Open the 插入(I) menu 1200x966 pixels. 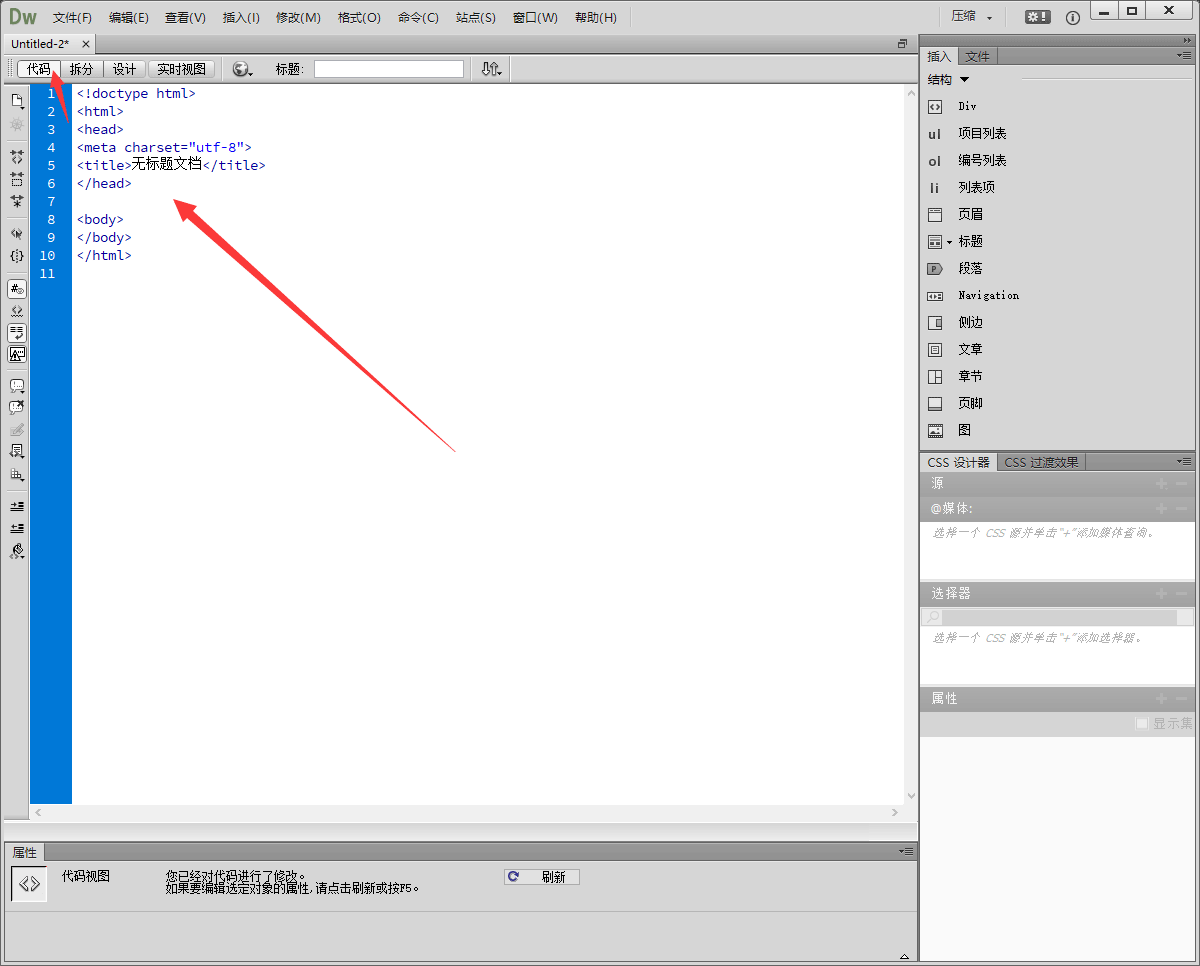241,18
